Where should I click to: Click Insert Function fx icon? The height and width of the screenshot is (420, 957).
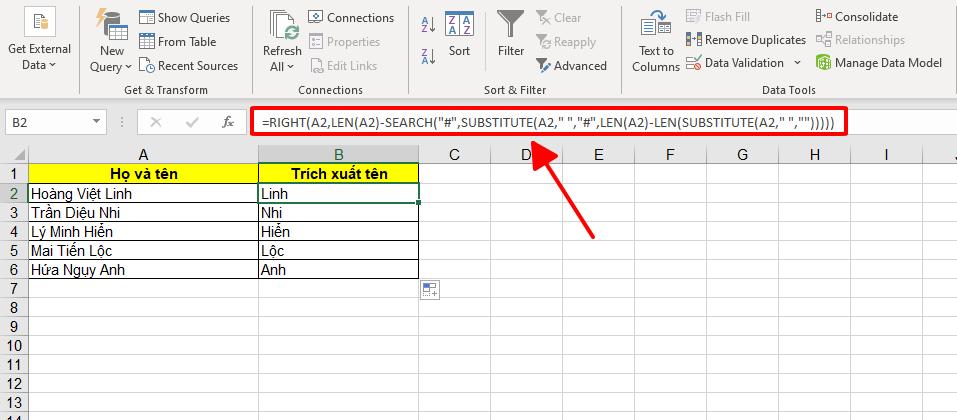click(x=228, y=122)
